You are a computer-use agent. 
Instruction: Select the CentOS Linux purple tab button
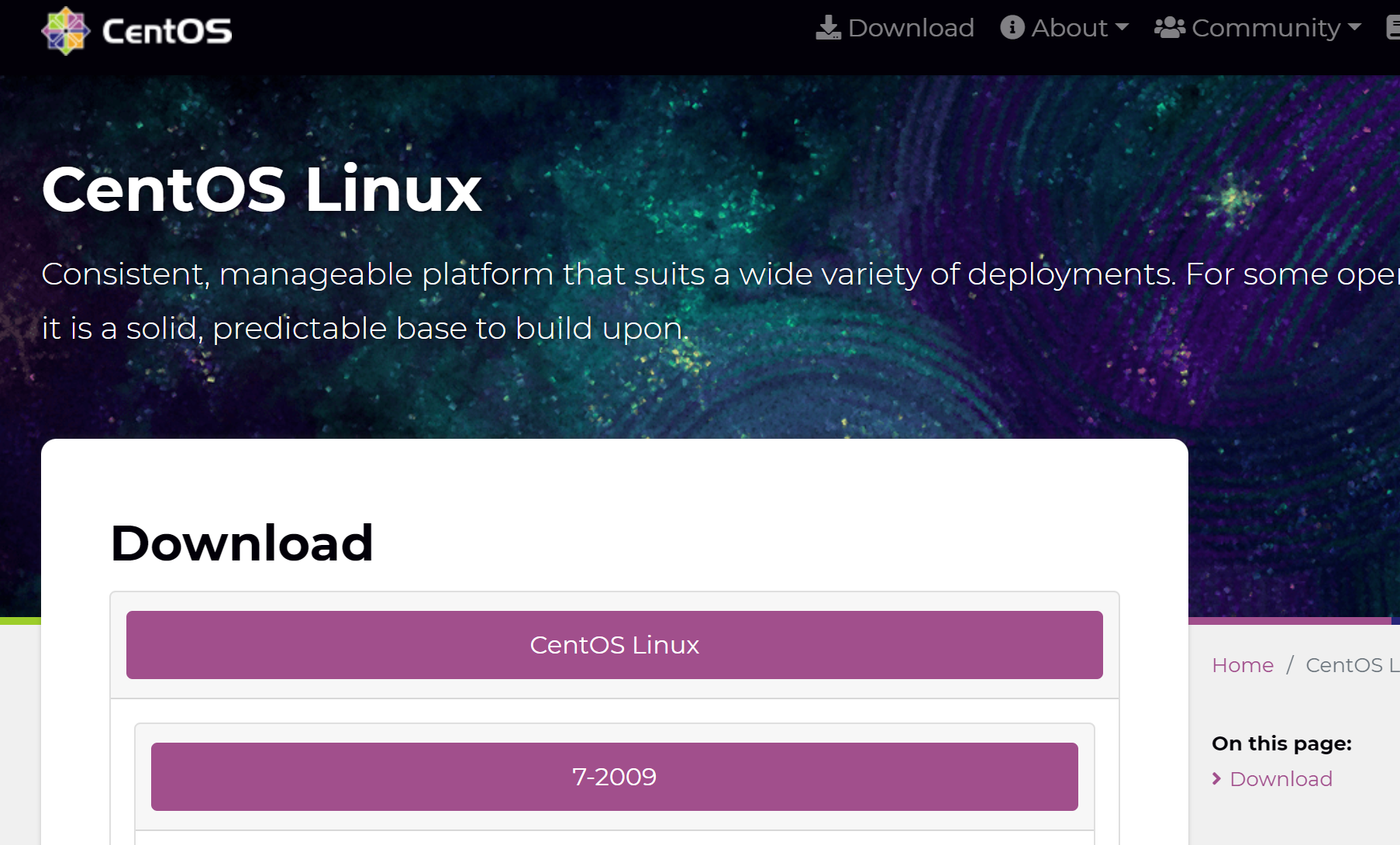pyautogui.click(x=615, y=645)
